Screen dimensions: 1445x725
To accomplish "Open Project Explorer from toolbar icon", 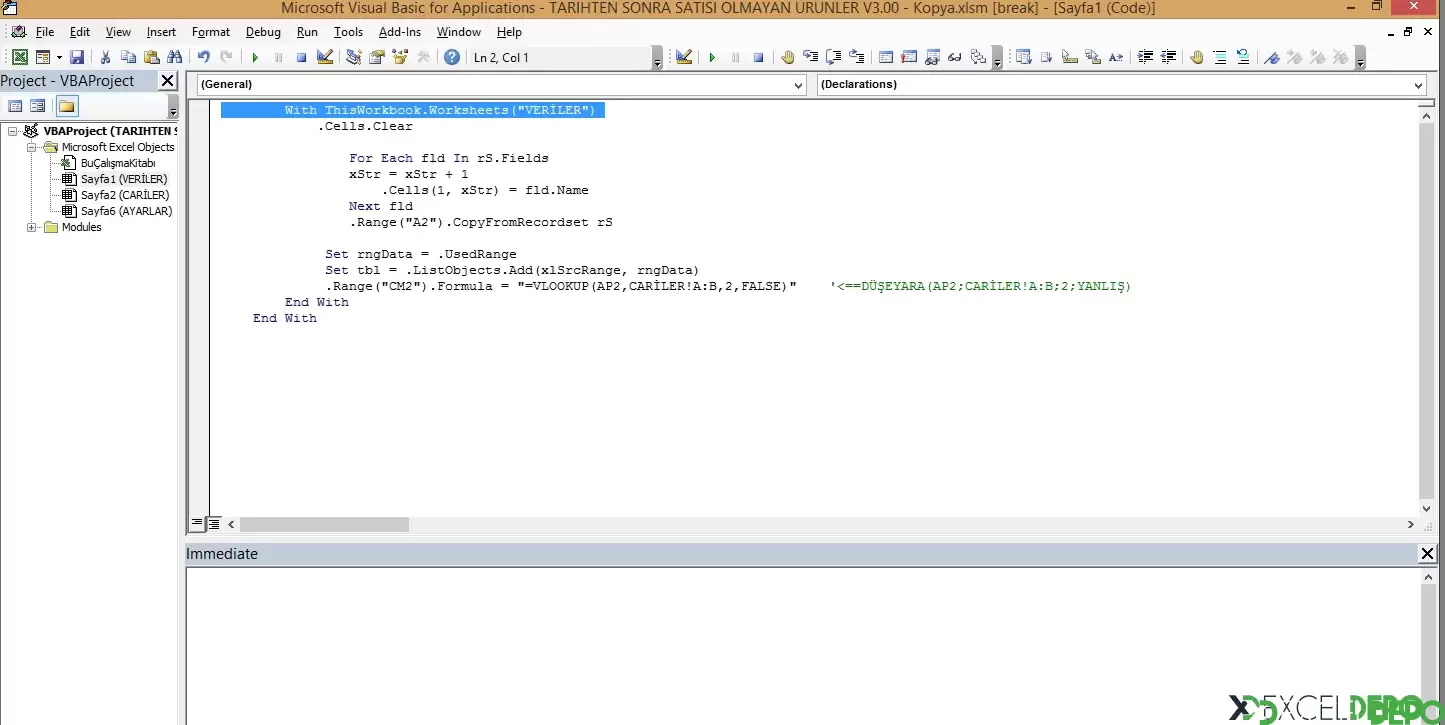I will pyautogui.click(x=354, y=58).
